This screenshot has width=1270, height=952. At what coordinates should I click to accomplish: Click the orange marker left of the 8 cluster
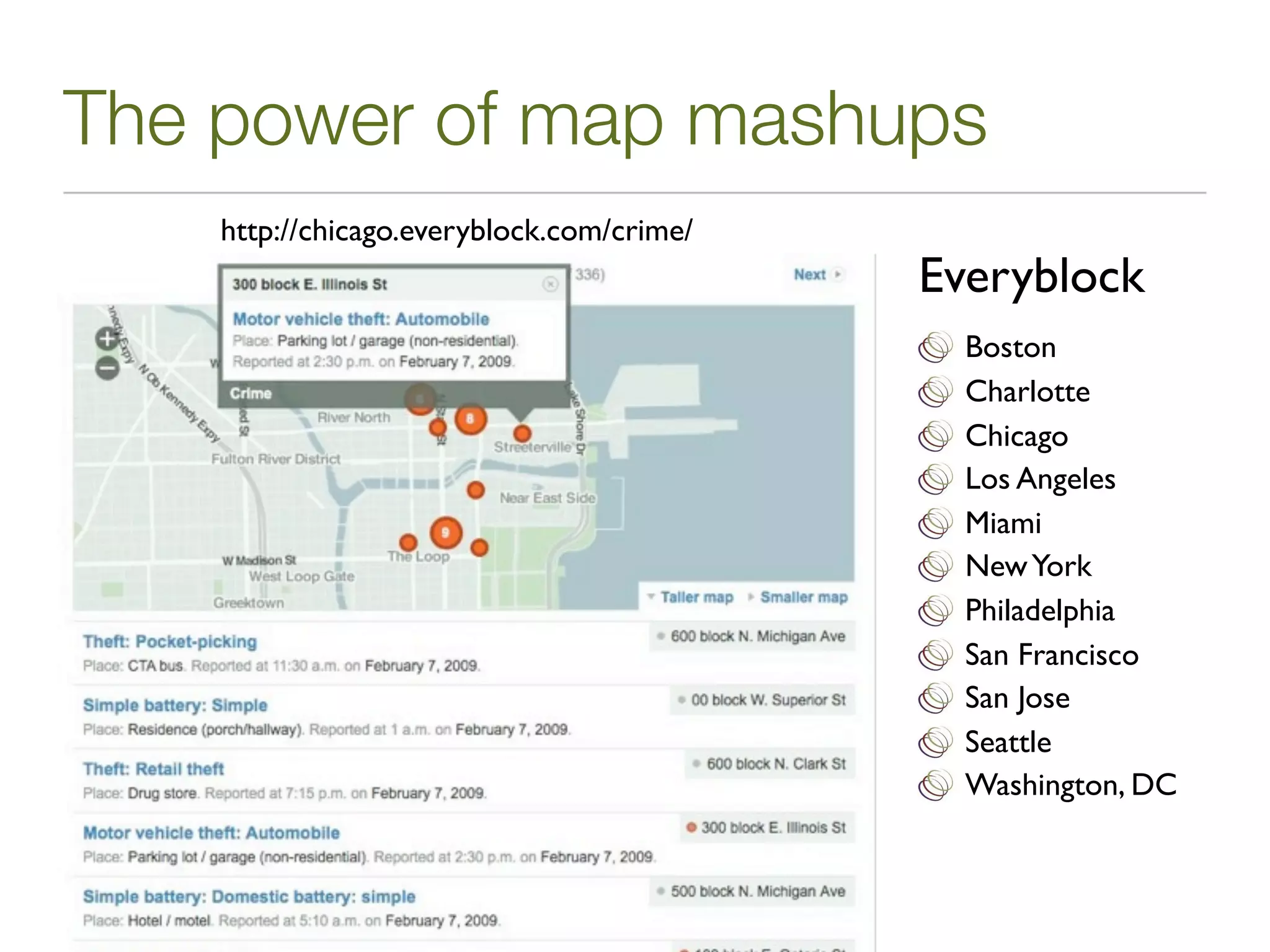pos(438,427)
